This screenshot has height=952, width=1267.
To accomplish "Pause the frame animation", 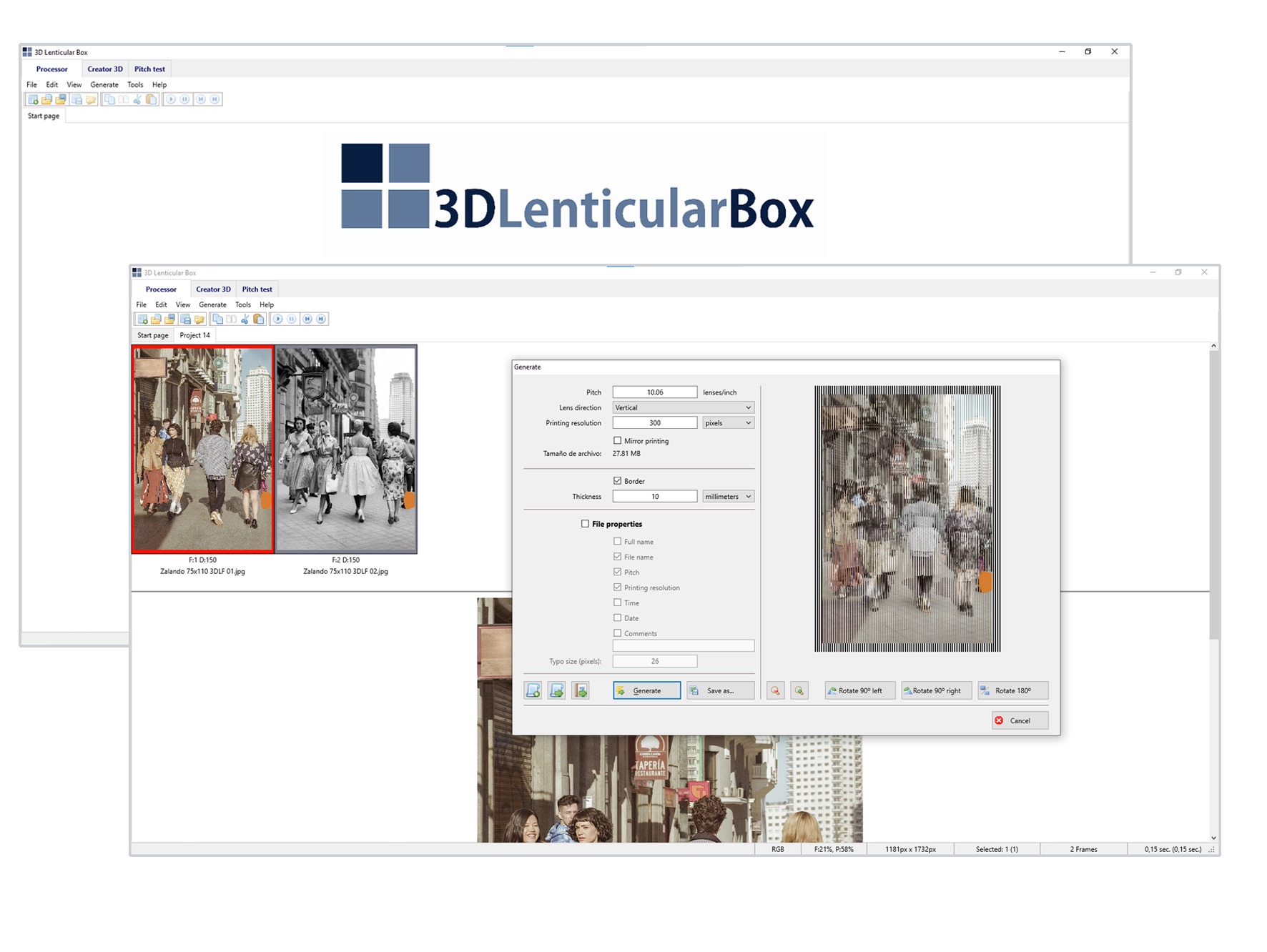I will click(x=292, y=319).
